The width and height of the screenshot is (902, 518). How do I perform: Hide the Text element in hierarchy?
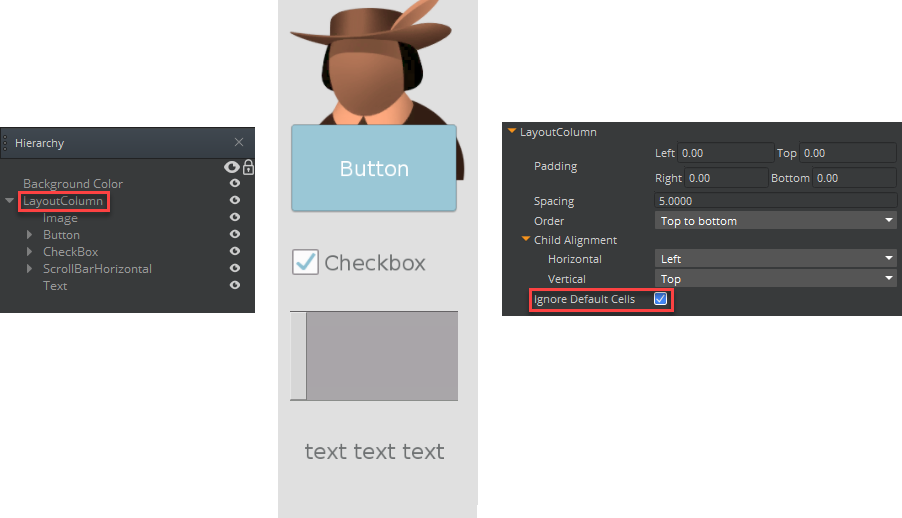235,286
